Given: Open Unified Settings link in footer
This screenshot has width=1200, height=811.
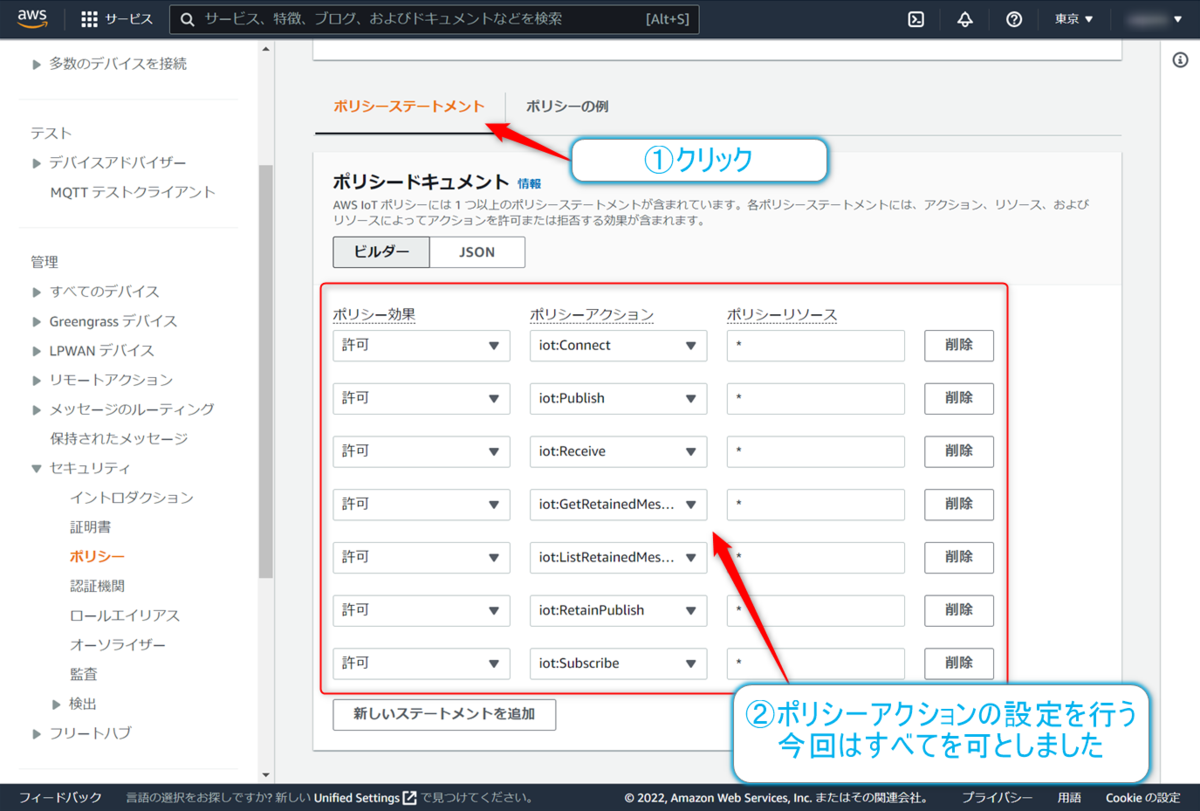Looking at the screenshot, I should coord(365,798).
